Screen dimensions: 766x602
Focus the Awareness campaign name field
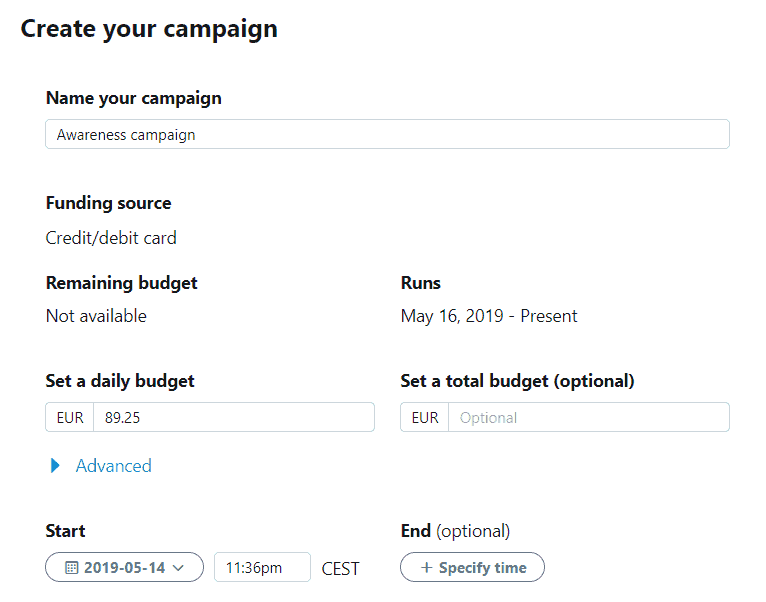point(387,134)
